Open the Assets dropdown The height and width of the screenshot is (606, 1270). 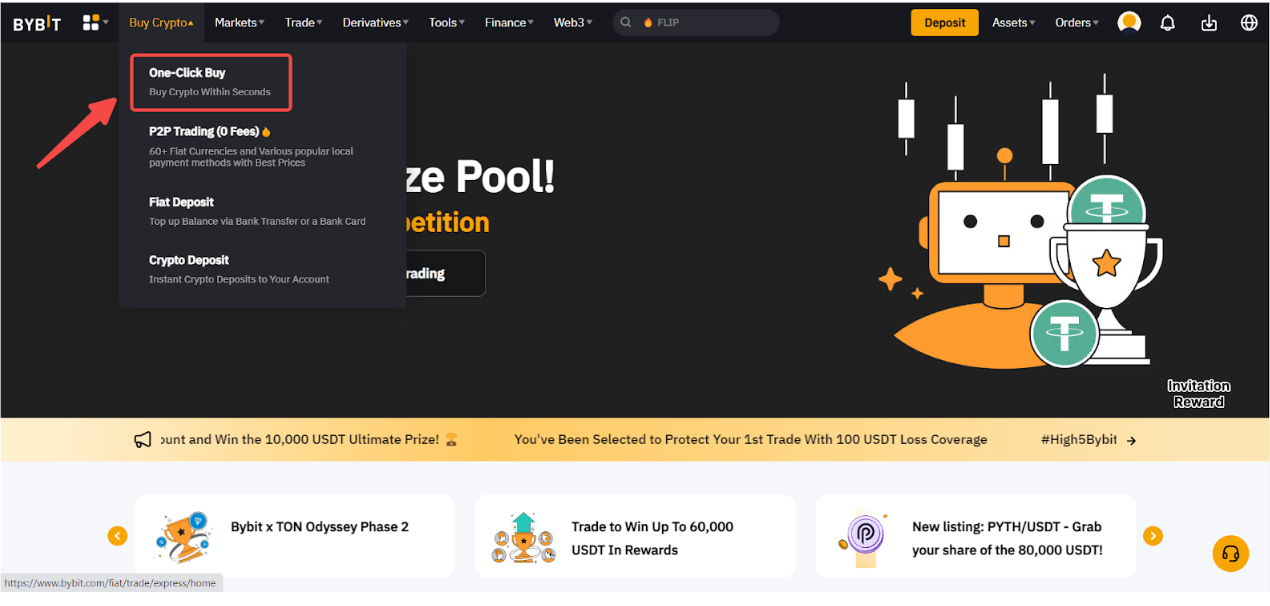[x=1013, y=22]
